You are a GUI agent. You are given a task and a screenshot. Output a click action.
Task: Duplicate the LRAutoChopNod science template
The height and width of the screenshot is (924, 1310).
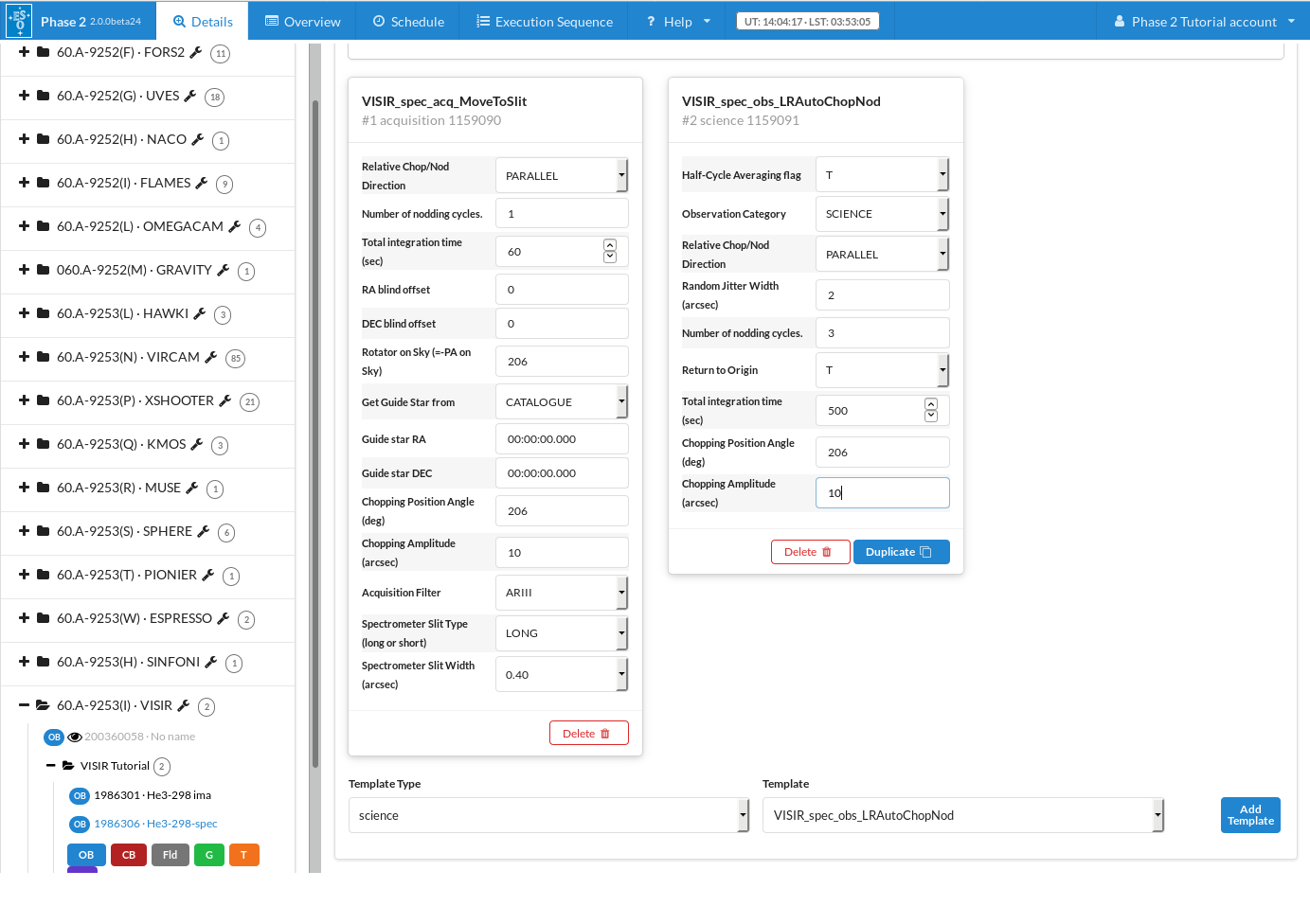point(900,552)
